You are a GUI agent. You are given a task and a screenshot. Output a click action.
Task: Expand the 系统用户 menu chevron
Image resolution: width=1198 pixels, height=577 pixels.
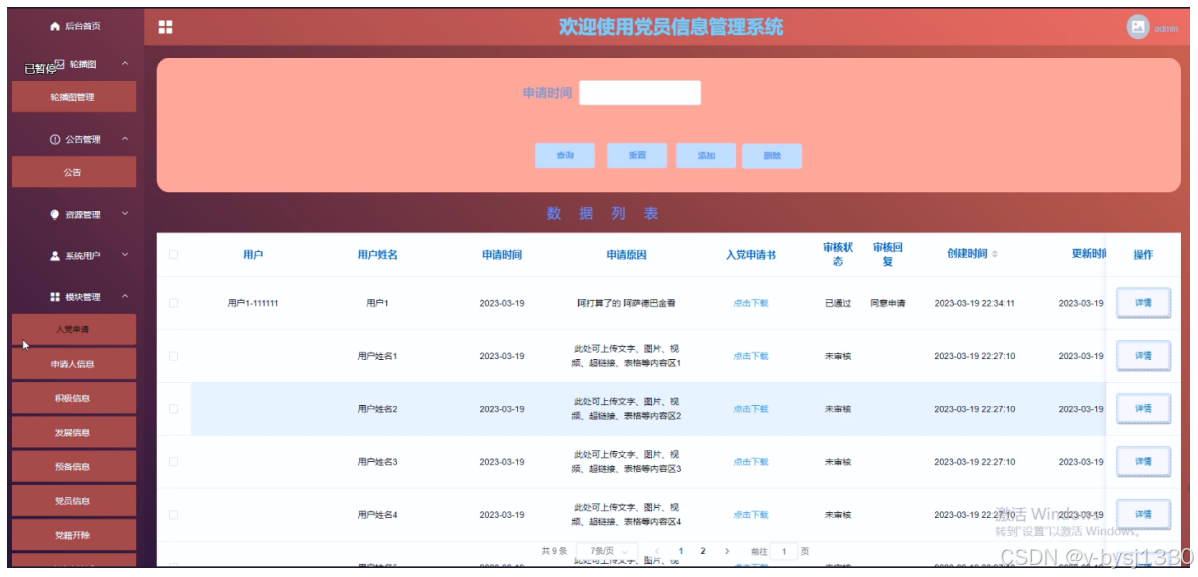125,254
